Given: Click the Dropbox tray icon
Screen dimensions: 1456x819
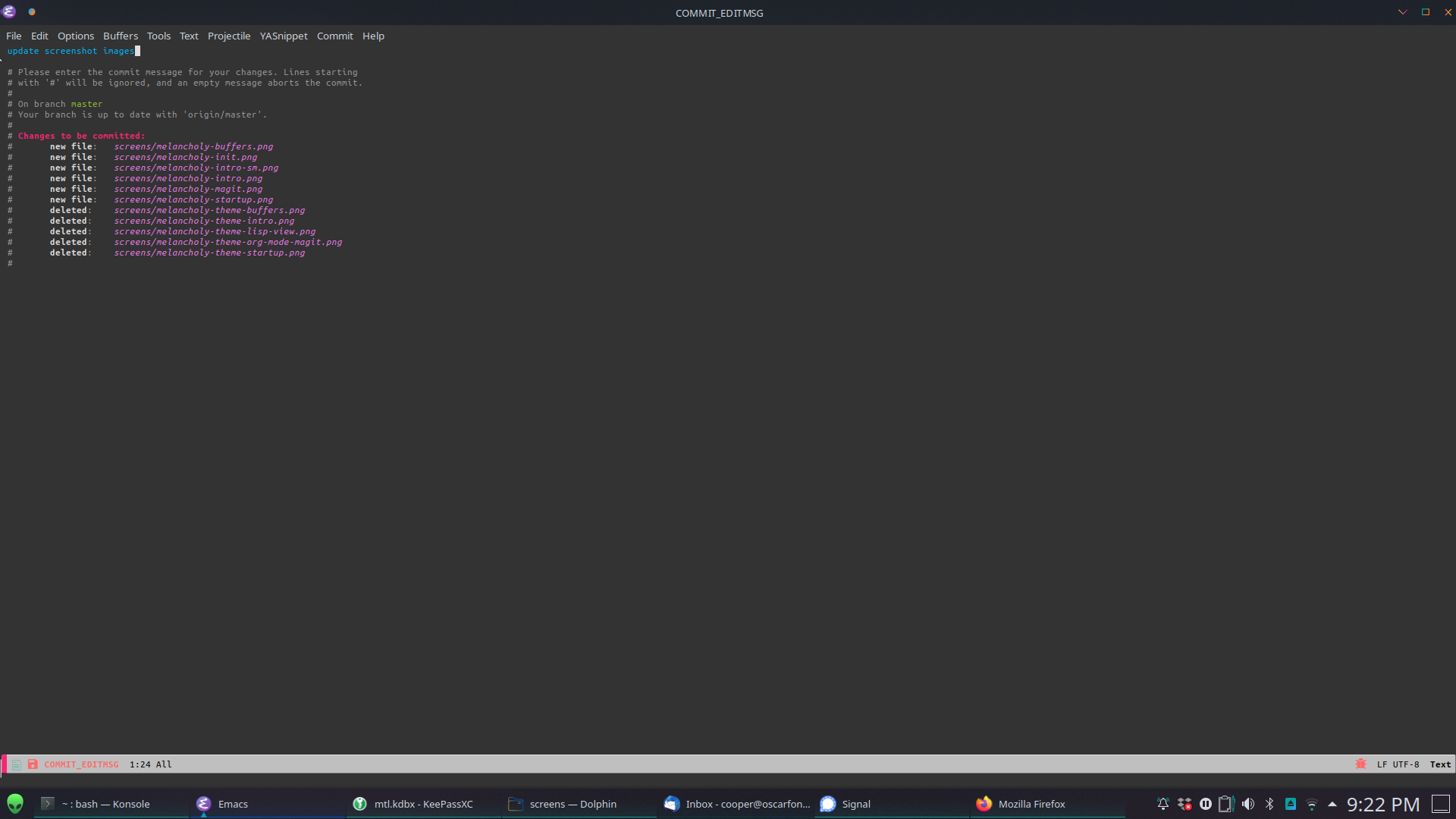Looking at the screenshot, I should (x=1185, y=804).
